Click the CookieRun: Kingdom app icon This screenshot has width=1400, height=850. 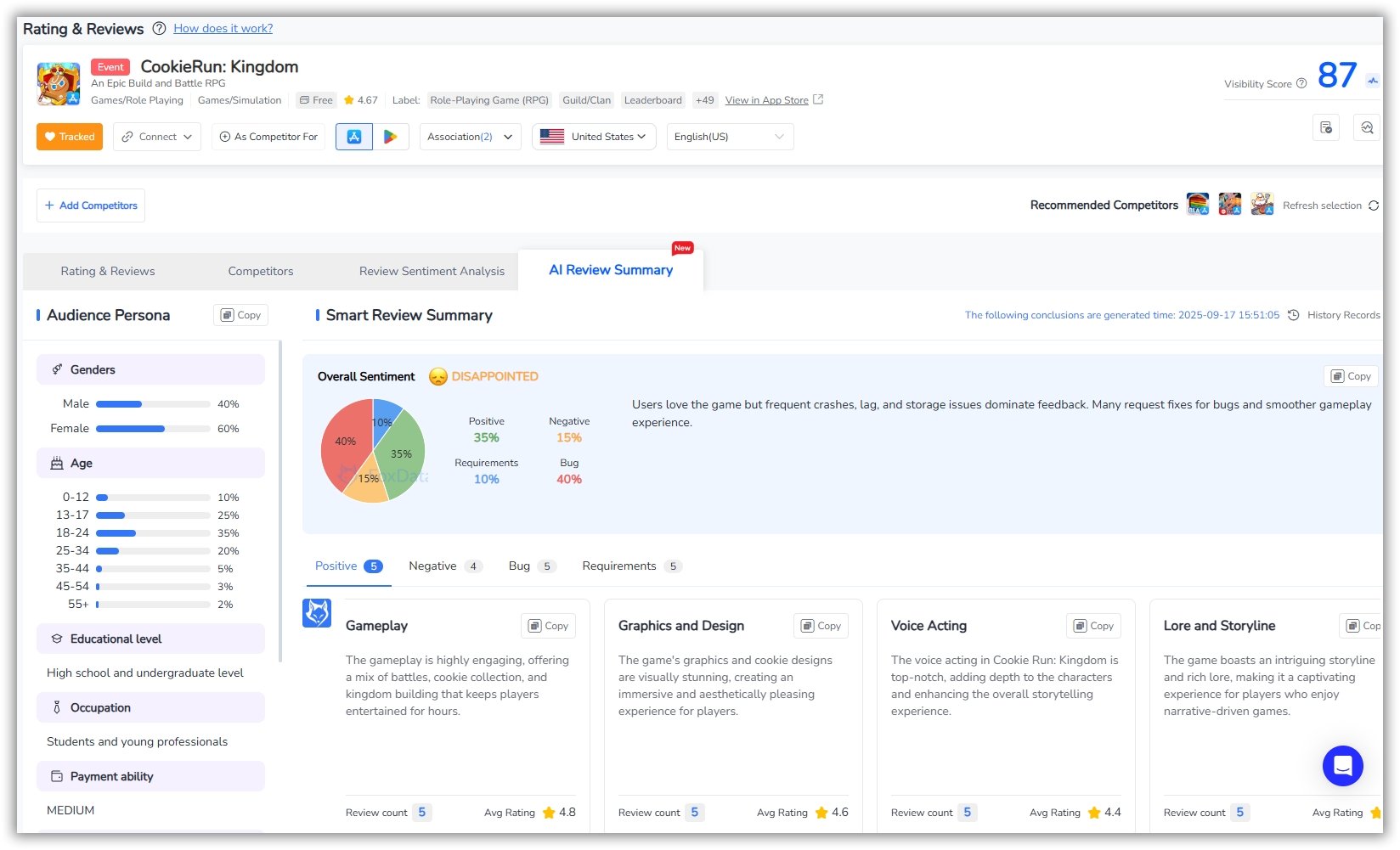[x=59, y=83]
